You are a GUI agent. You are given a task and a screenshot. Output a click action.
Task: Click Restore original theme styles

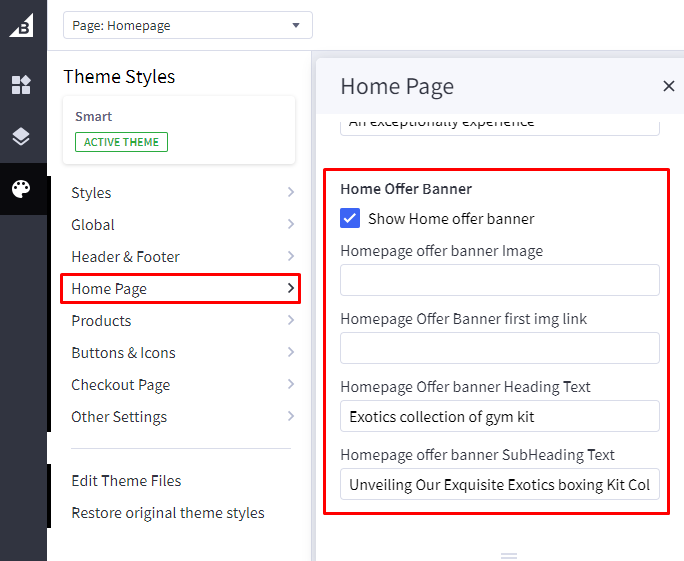point(168,513)
